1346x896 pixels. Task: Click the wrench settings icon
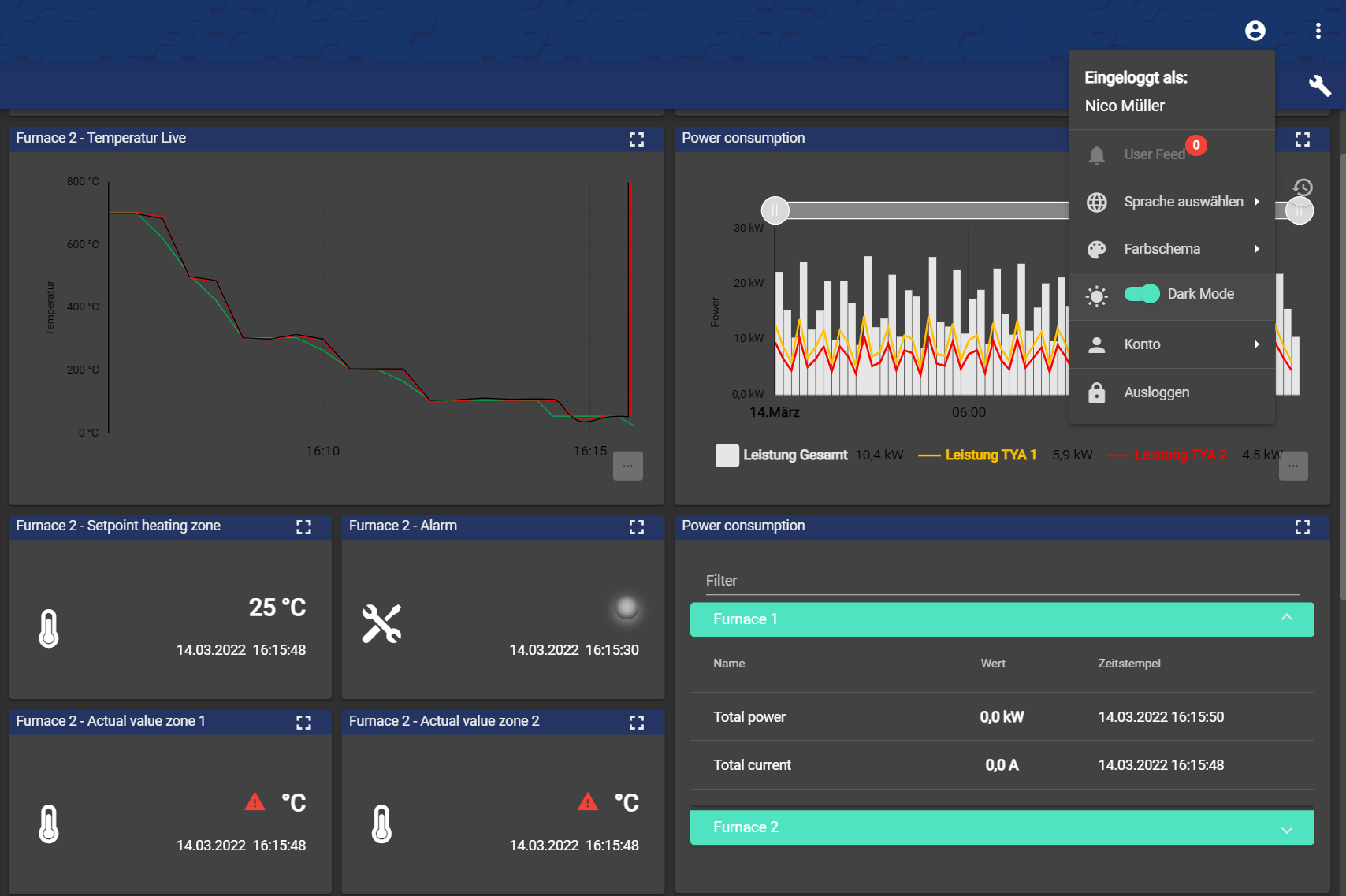(1319, 85)
